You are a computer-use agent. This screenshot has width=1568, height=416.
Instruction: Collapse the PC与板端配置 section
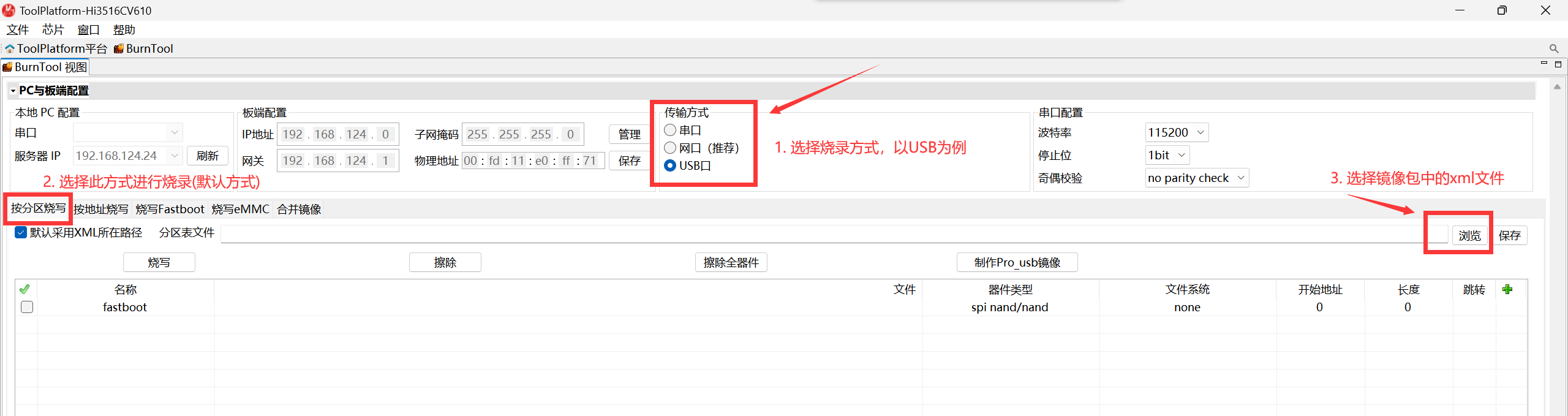point(13,91)
